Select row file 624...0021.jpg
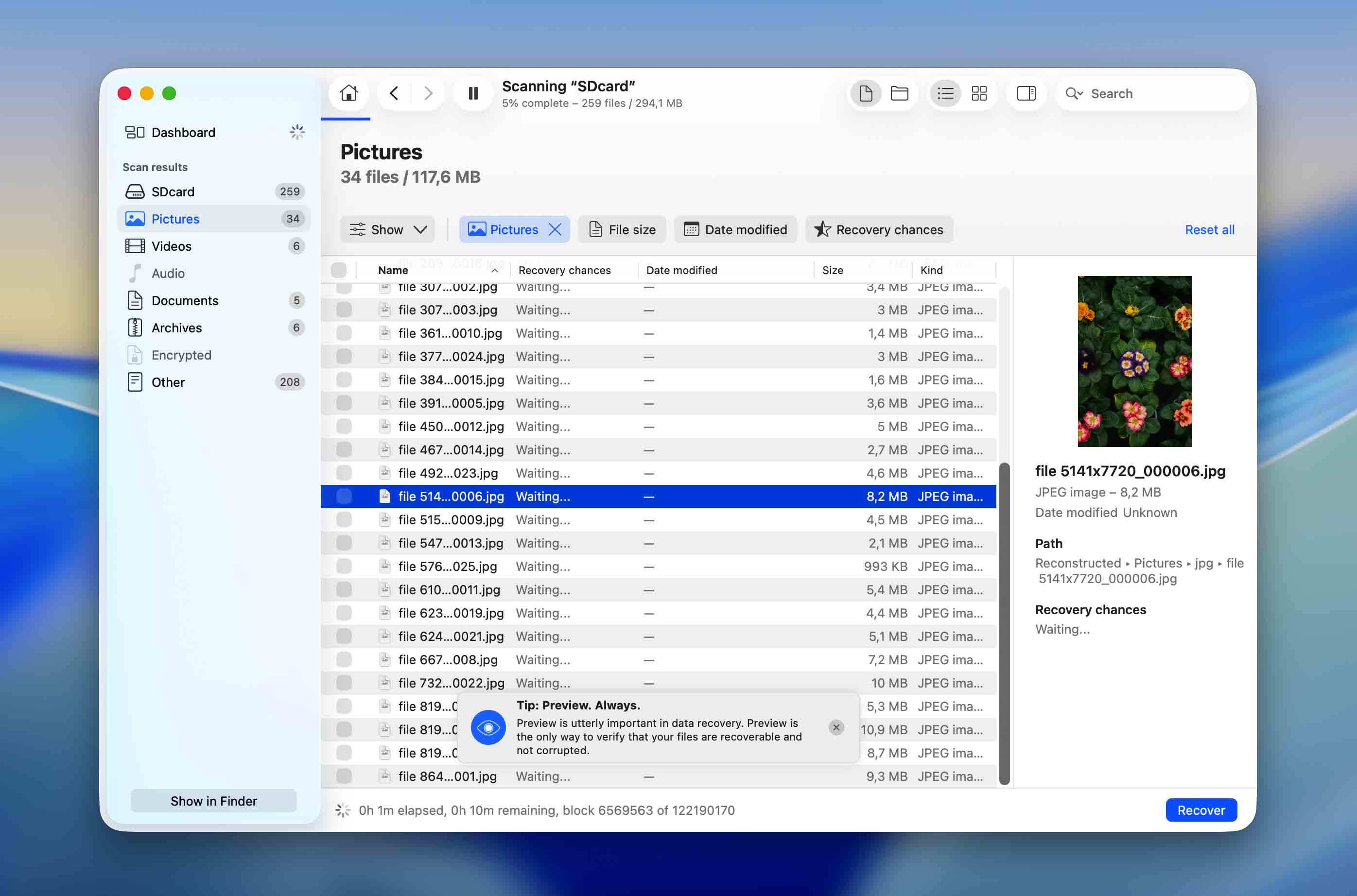 [659, 636]
